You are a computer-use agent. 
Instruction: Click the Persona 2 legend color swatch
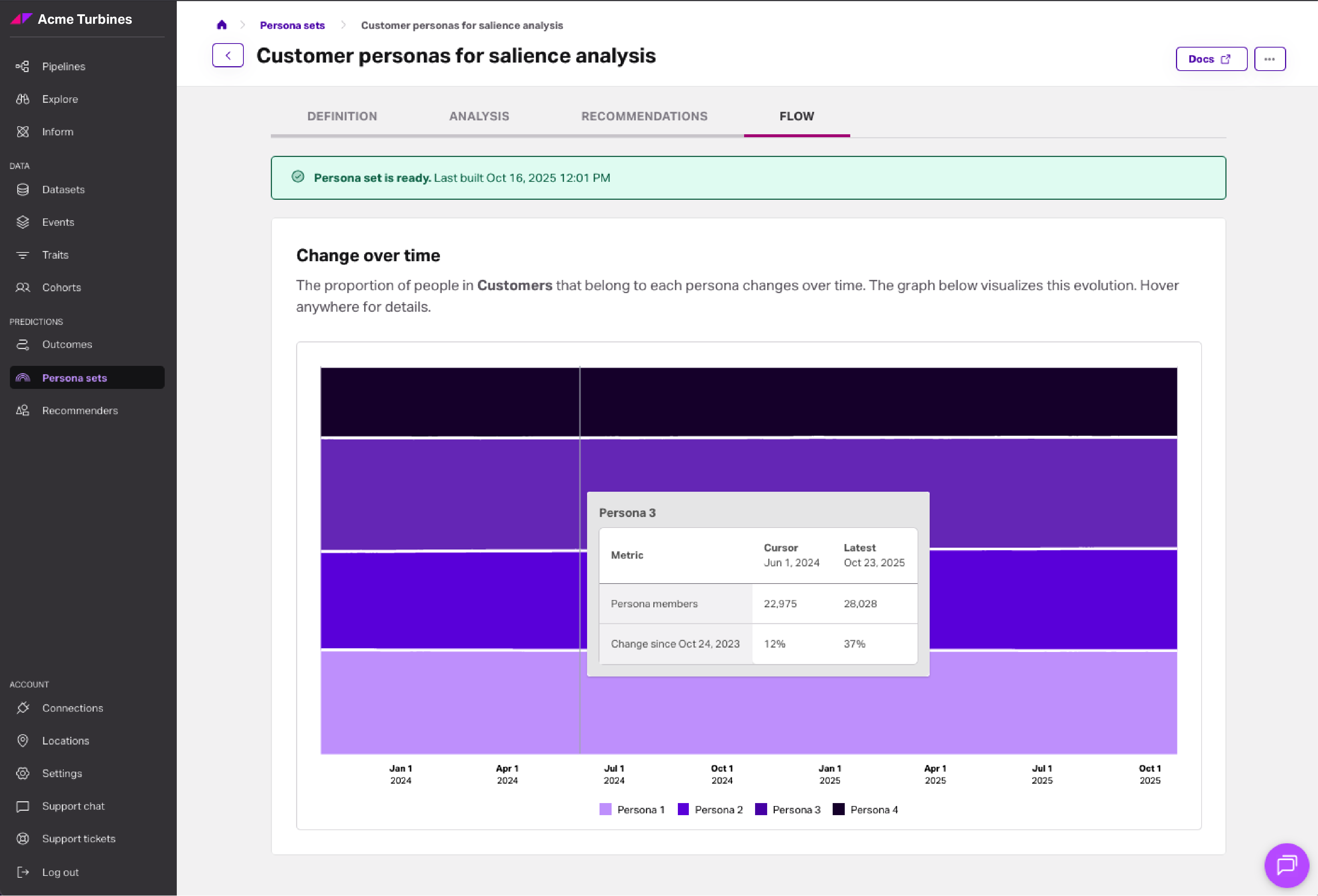click(x=683, y=809)
